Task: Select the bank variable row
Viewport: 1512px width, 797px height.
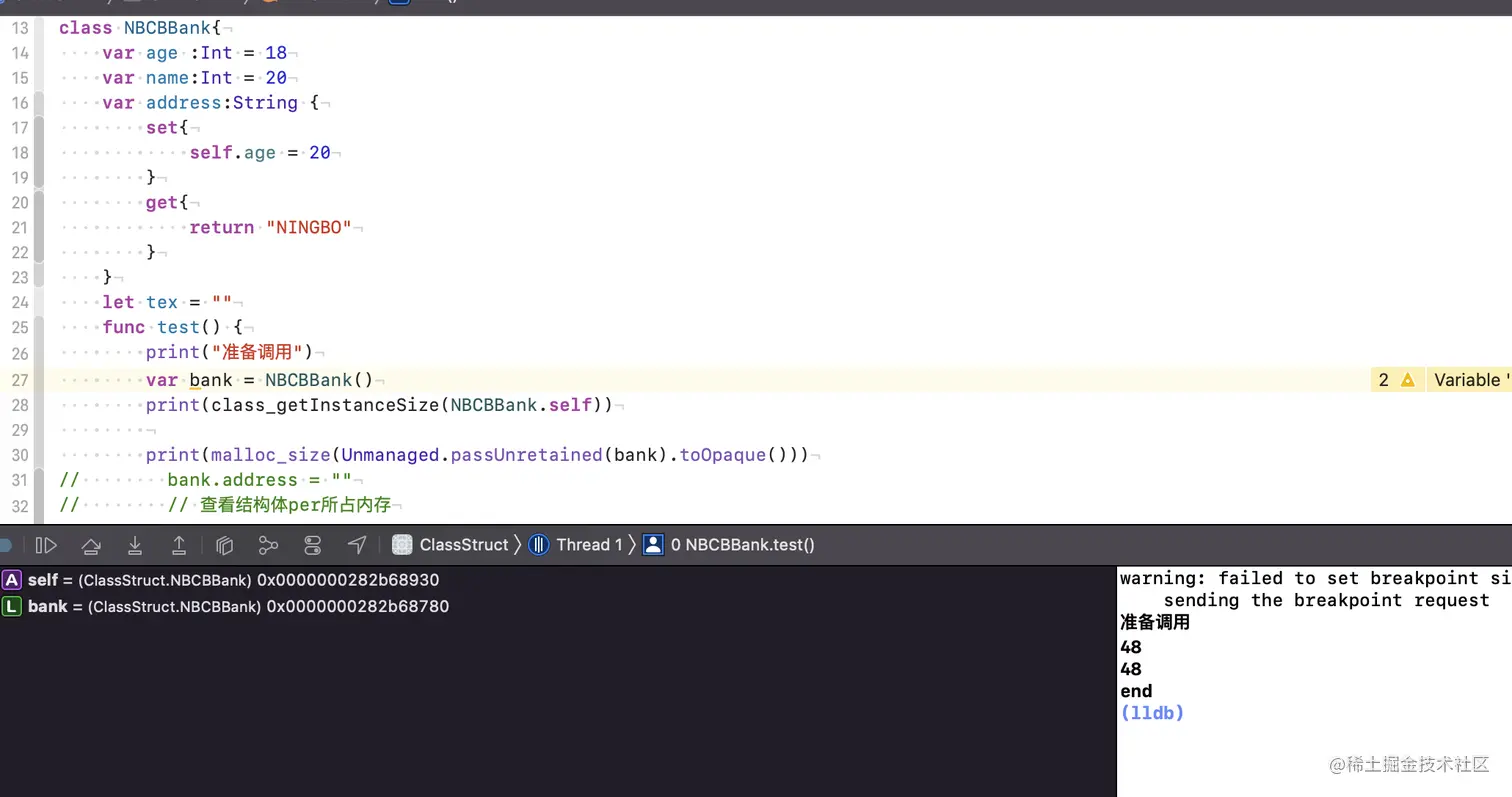Action: click(558, 606)
